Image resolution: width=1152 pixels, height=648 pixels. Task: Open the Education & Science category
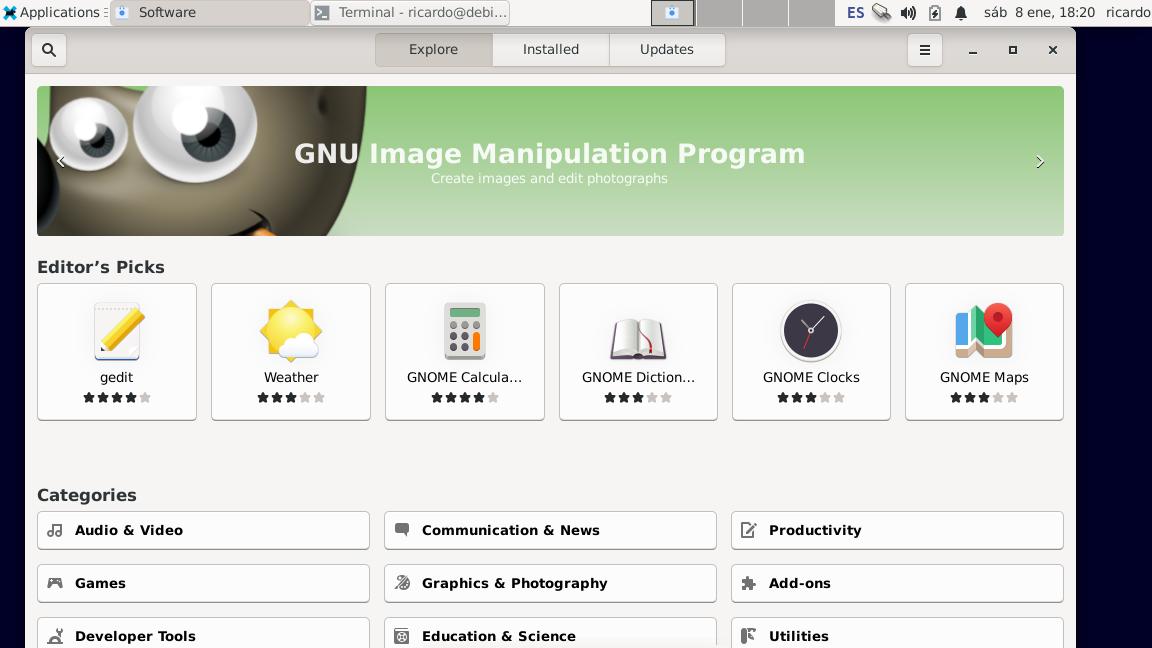point(550,633)
